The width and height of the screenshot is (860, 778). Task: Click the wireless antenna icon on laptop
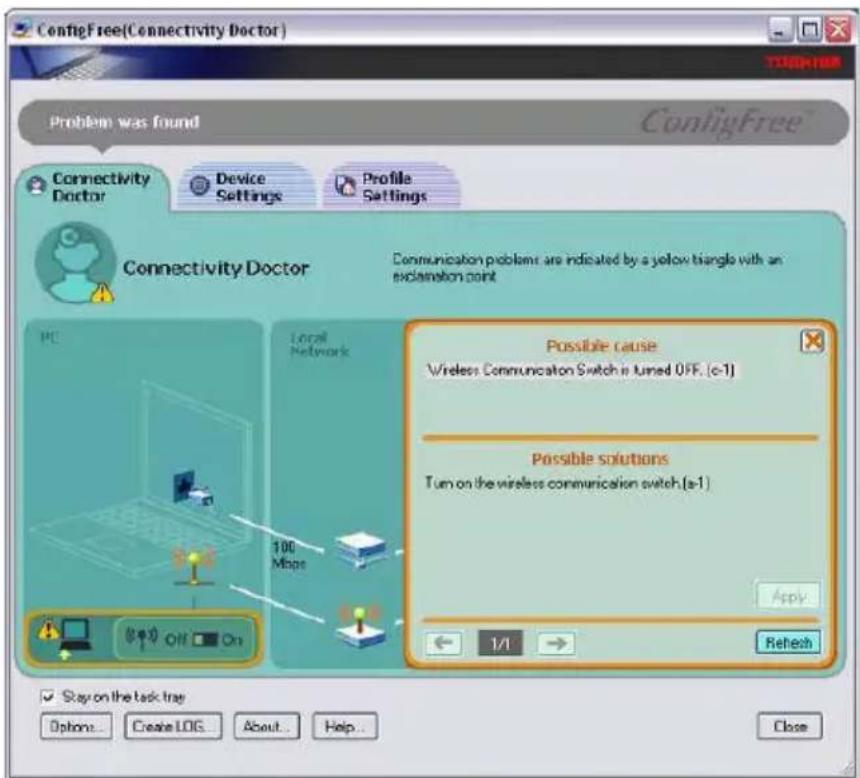[194, 567]
